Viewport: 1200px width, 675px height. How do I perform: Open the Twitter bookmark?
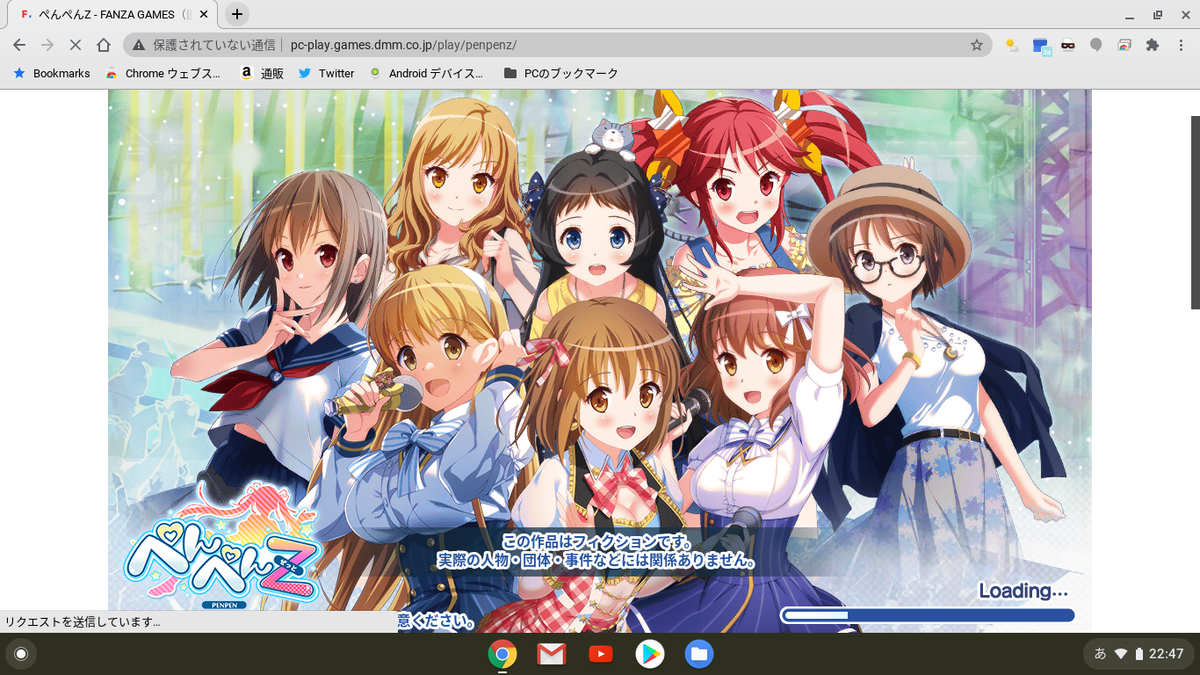[x=326, y=73]
